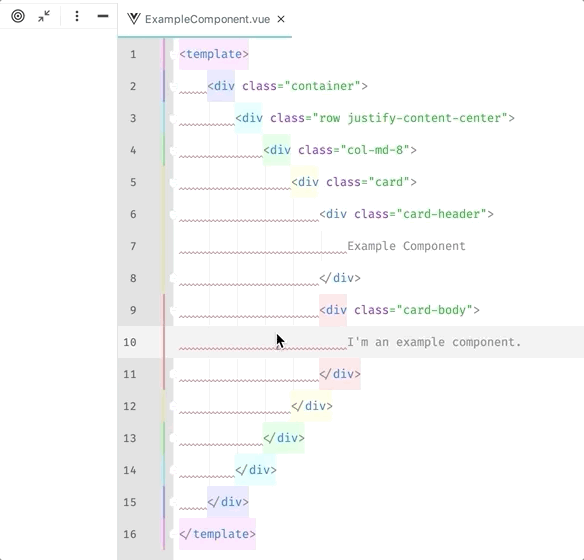The height and width of the screenshot is (560, 584).
Task: Click the <div tag on line 2
Action: click(221, 86)
